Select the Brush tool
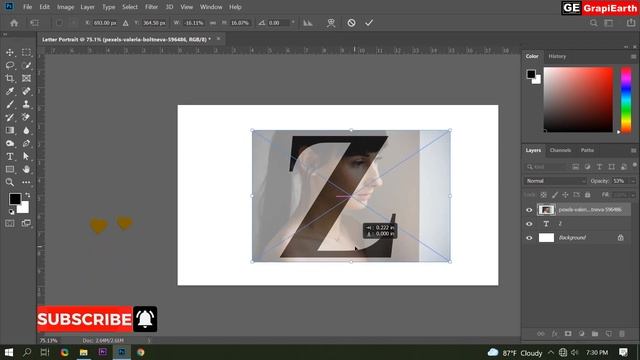The width and height of the screenshot is (640, 360). click(x=10, y=104)
